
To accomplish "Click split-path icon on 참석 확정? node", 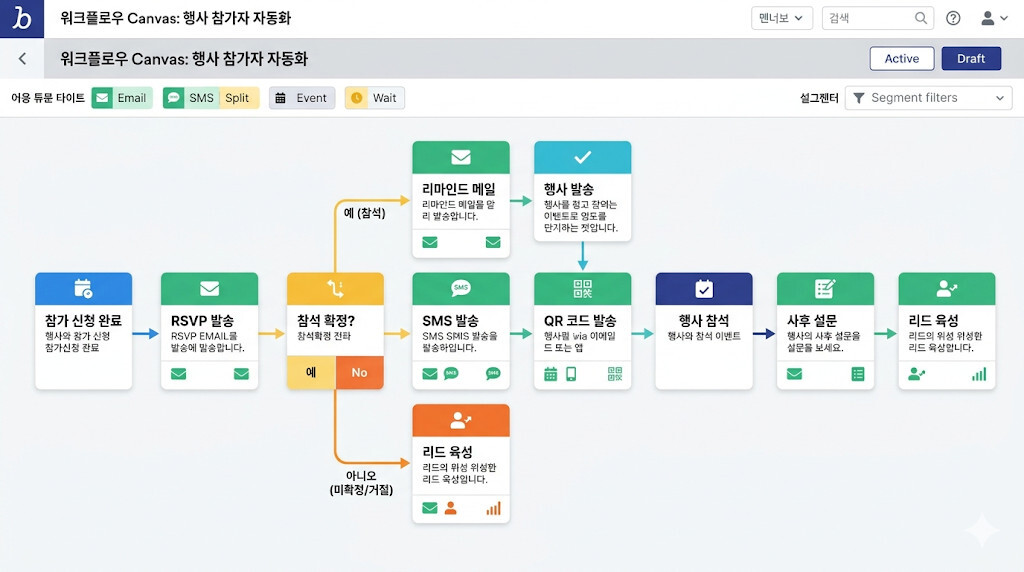I will click(x=335, y=288).
